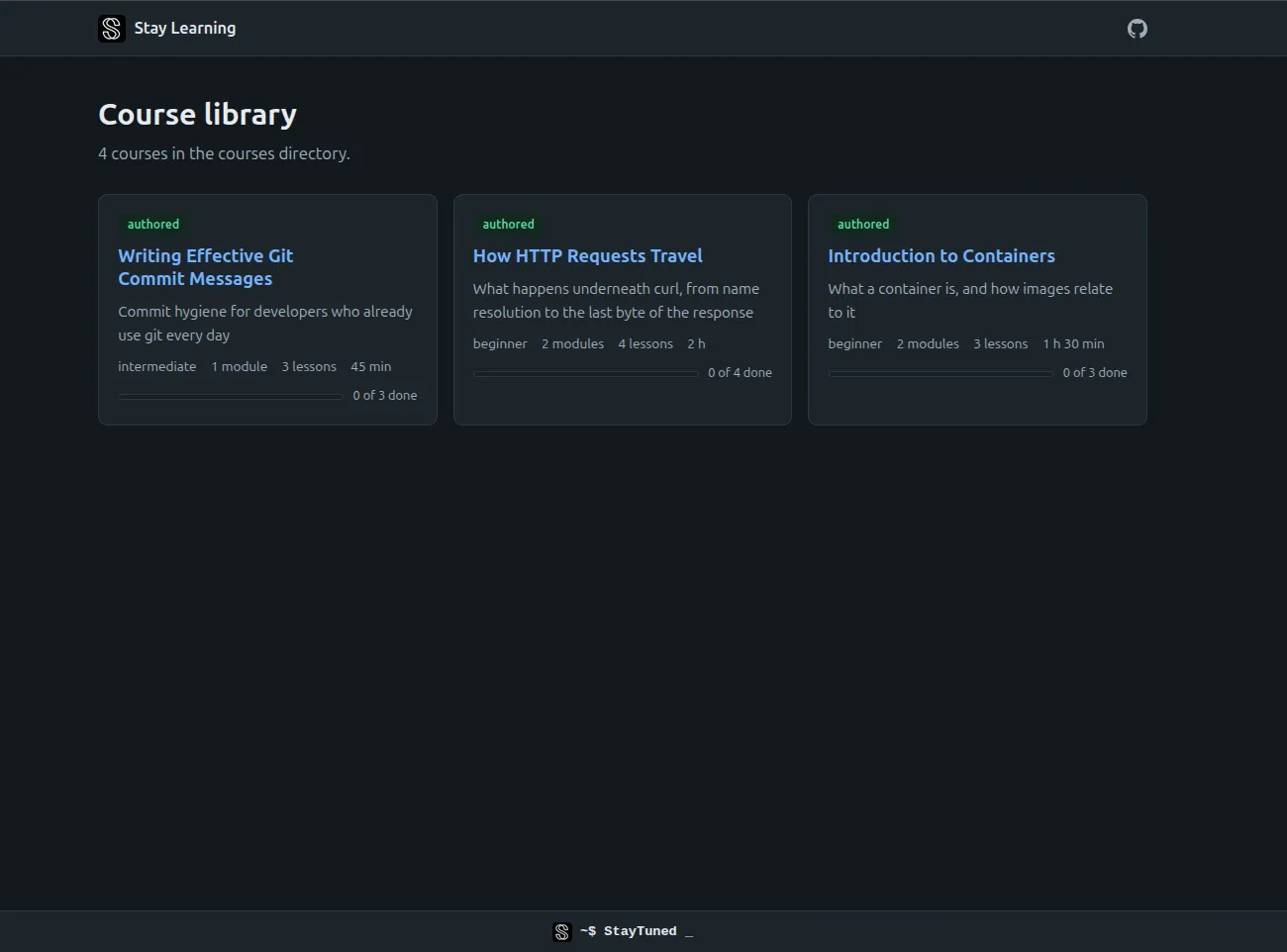Click '0 of 4 done' progress text
The width and height of the screenshot is (1287, 952).
point(740,373)
